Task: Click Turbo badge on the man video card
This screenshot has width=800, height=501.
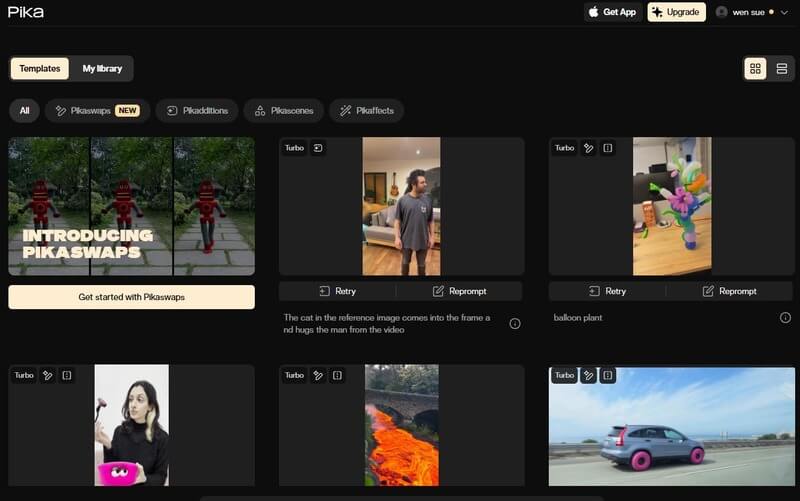Action: click(x=294, y=148)
